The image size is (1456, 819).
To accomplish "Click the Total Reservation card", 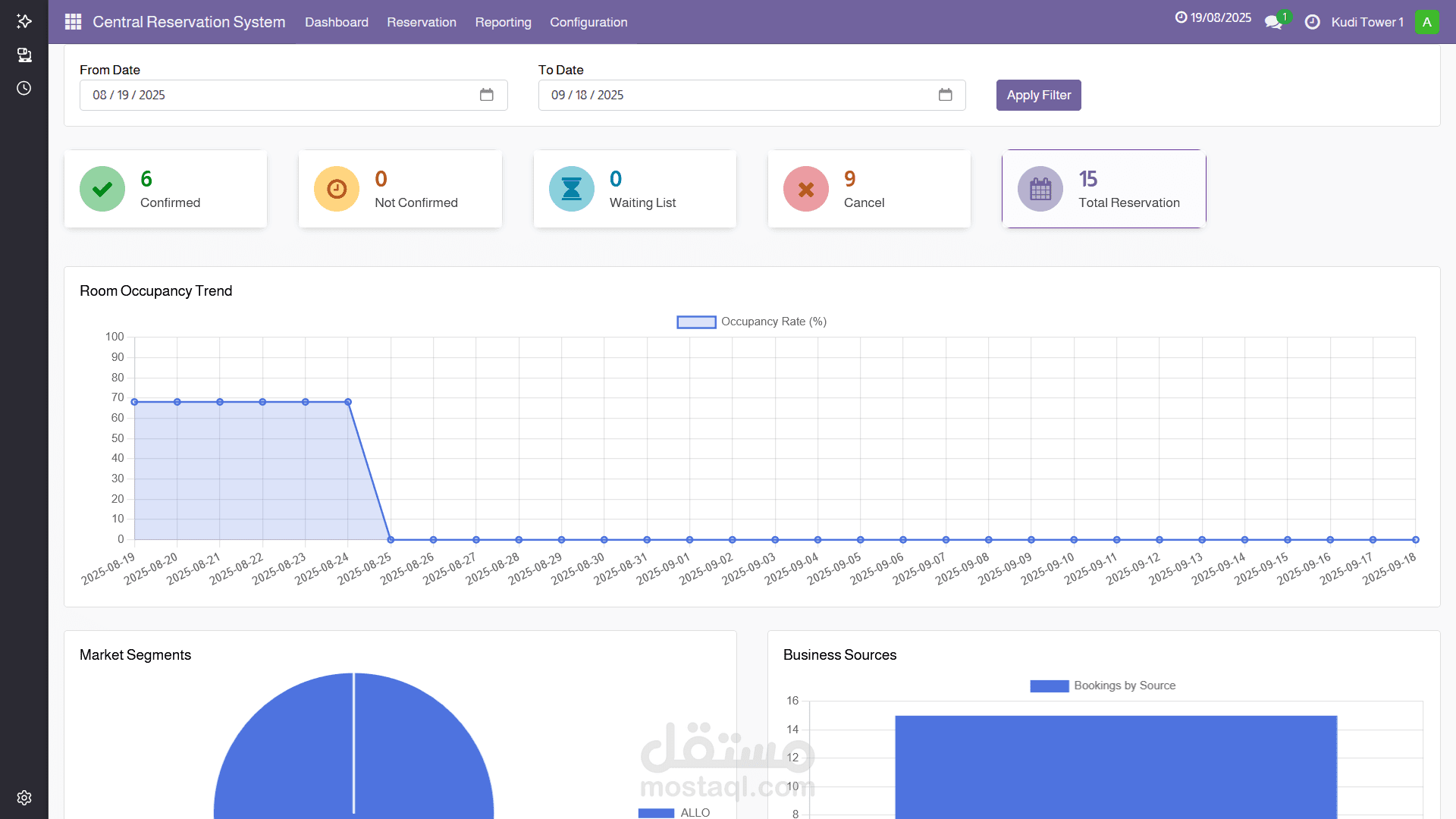I will point(1103,189).
